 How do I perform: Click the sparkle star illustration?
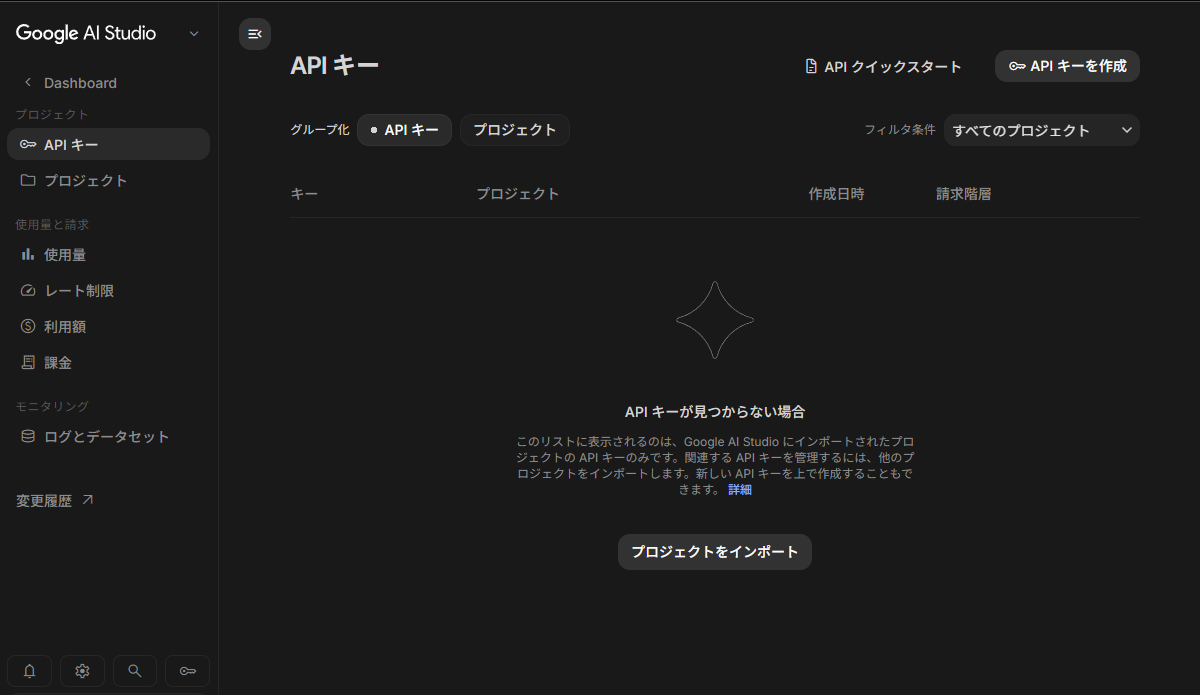[715, 320]
